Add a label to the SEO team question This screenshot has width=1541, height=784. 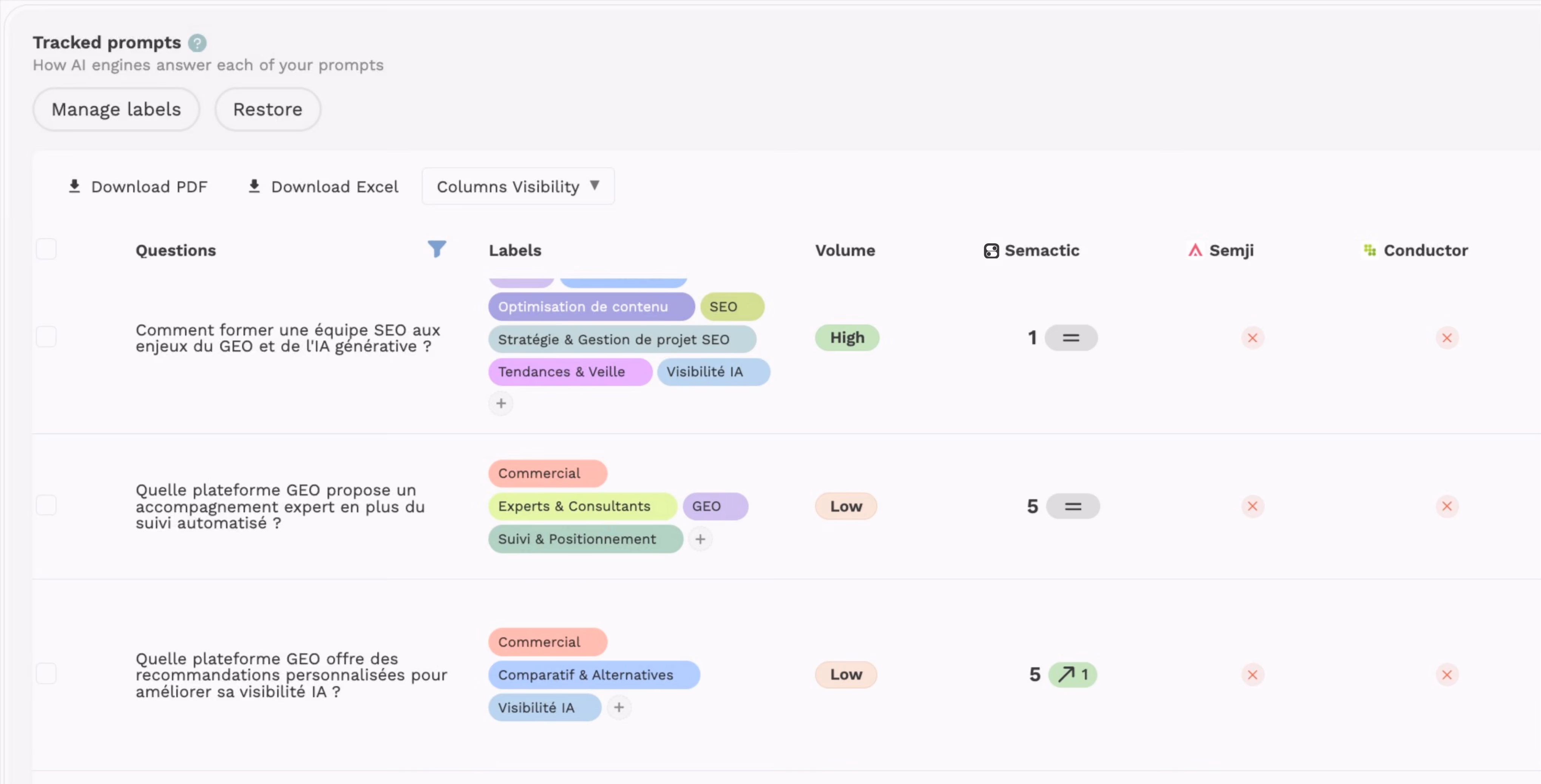(501, 403)
